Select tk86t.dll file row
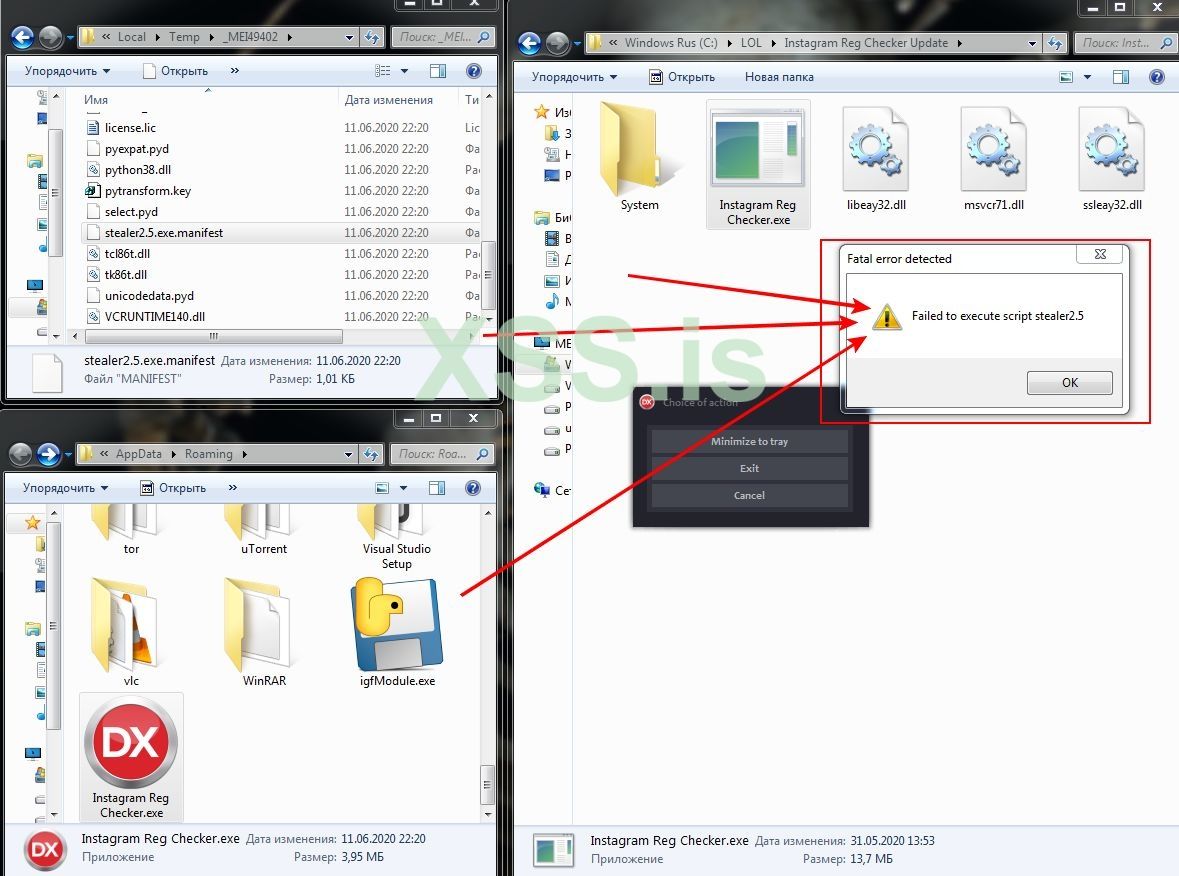Image resolution: width=1179 pixels, height=876 pixels. point(282,275)
